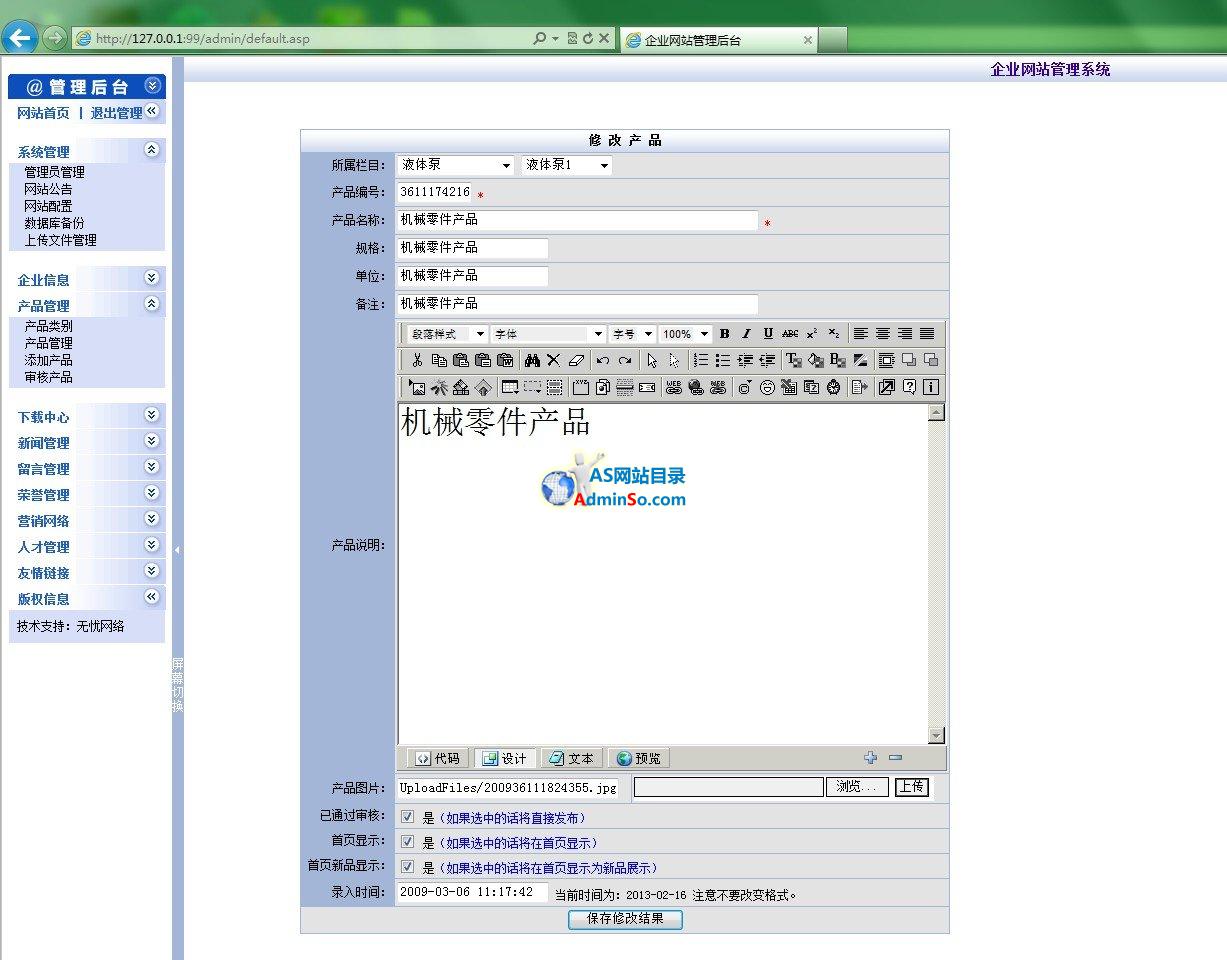This screenshot has height=960, width=1227.
Task: Undo last edit in editor
Action: [x=603, y=360]
